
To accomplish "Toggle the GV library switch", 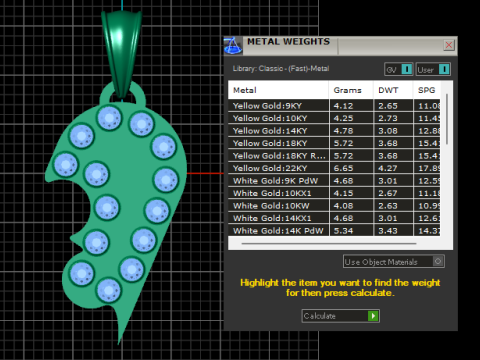I will pyautogui.click(x=399, y=69).
